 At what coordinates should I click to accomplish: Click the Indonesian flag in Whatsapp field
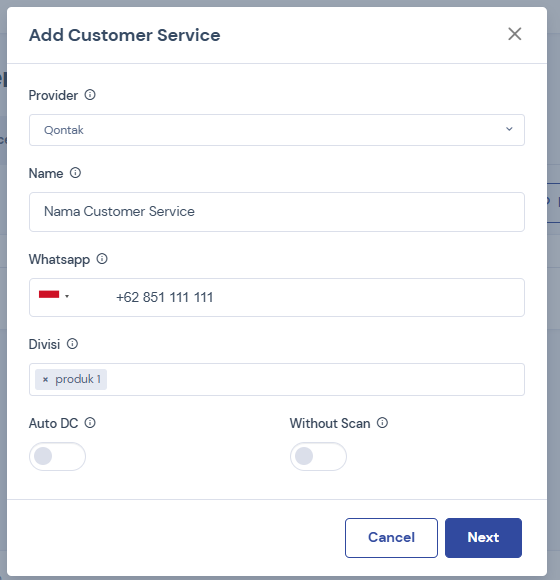[49, 295]
